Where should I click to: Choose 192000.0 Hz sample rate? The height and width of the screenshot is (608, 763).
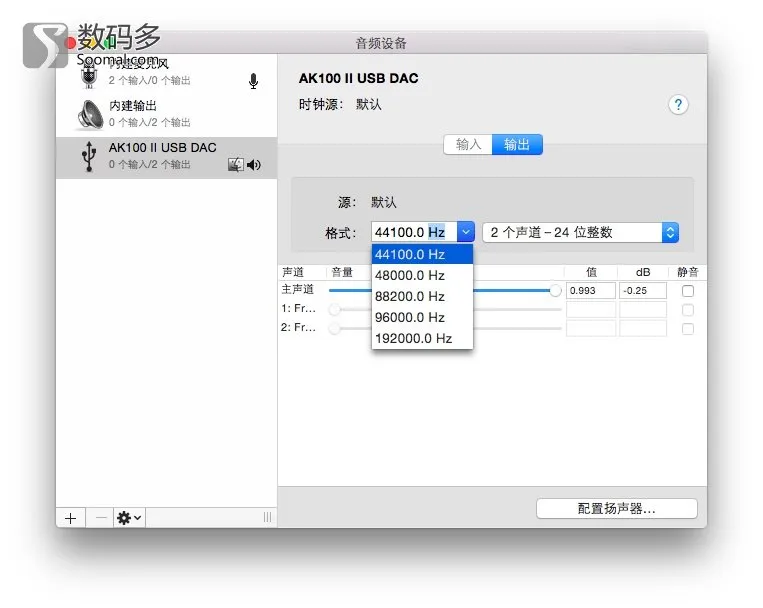(422, 338)
